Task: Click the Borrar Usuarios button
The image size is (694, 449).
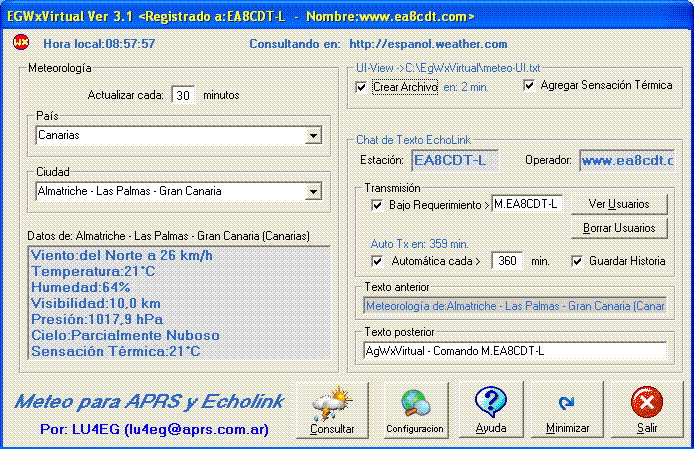Action: pyautogui.click(x=619, y=228)
